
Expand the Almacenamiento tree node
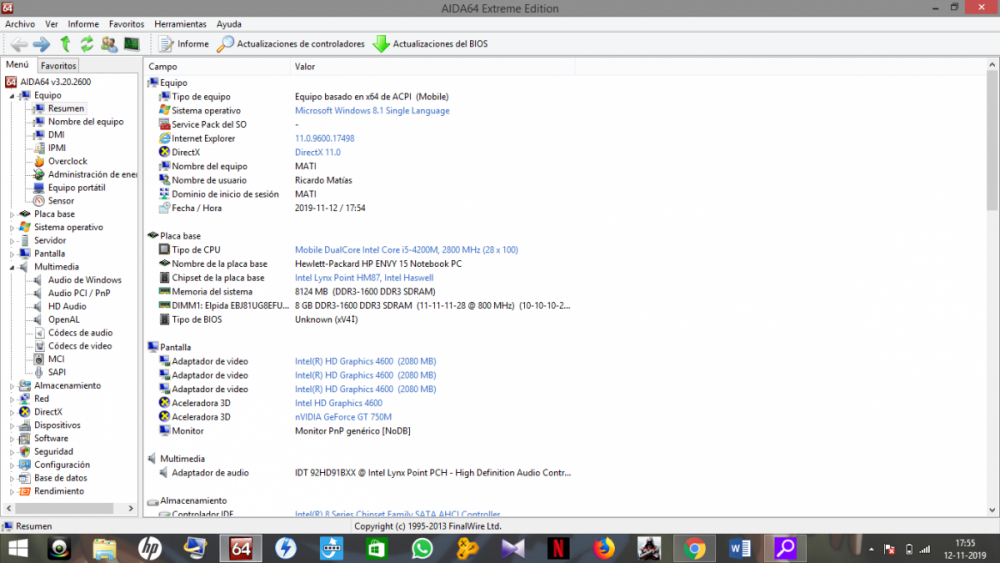(x=11, y=386)
